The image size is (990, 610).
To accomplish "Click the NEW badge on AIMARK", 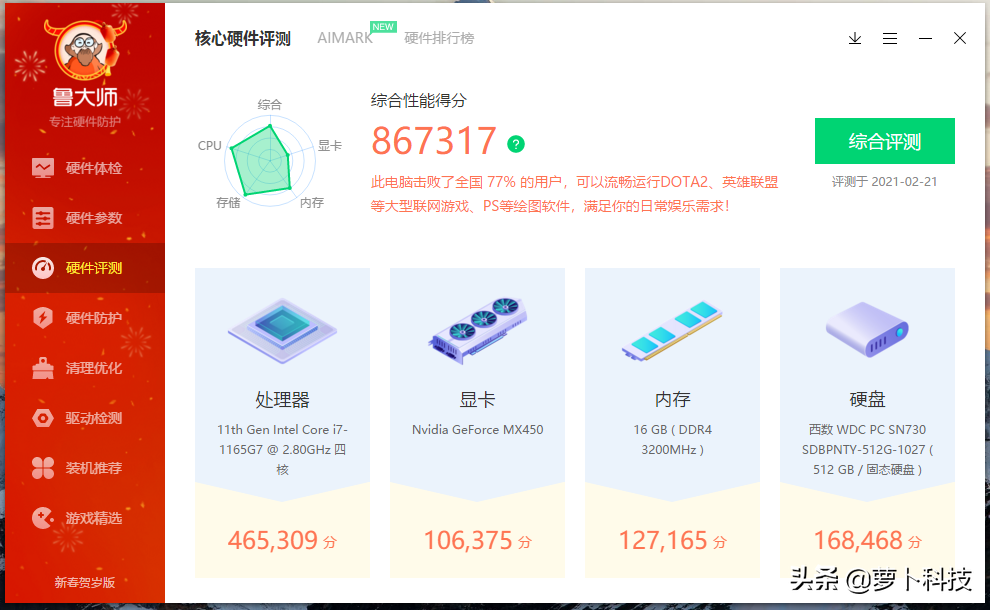I will click(x=383, y=27).
